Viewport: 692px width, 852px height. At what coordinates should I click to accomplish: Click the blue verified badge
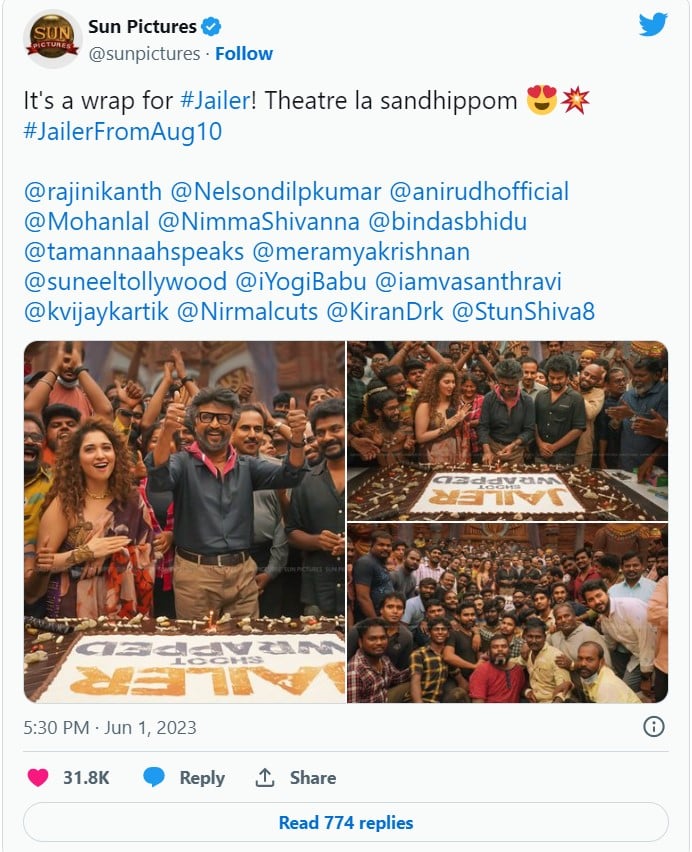pos(211,27)
